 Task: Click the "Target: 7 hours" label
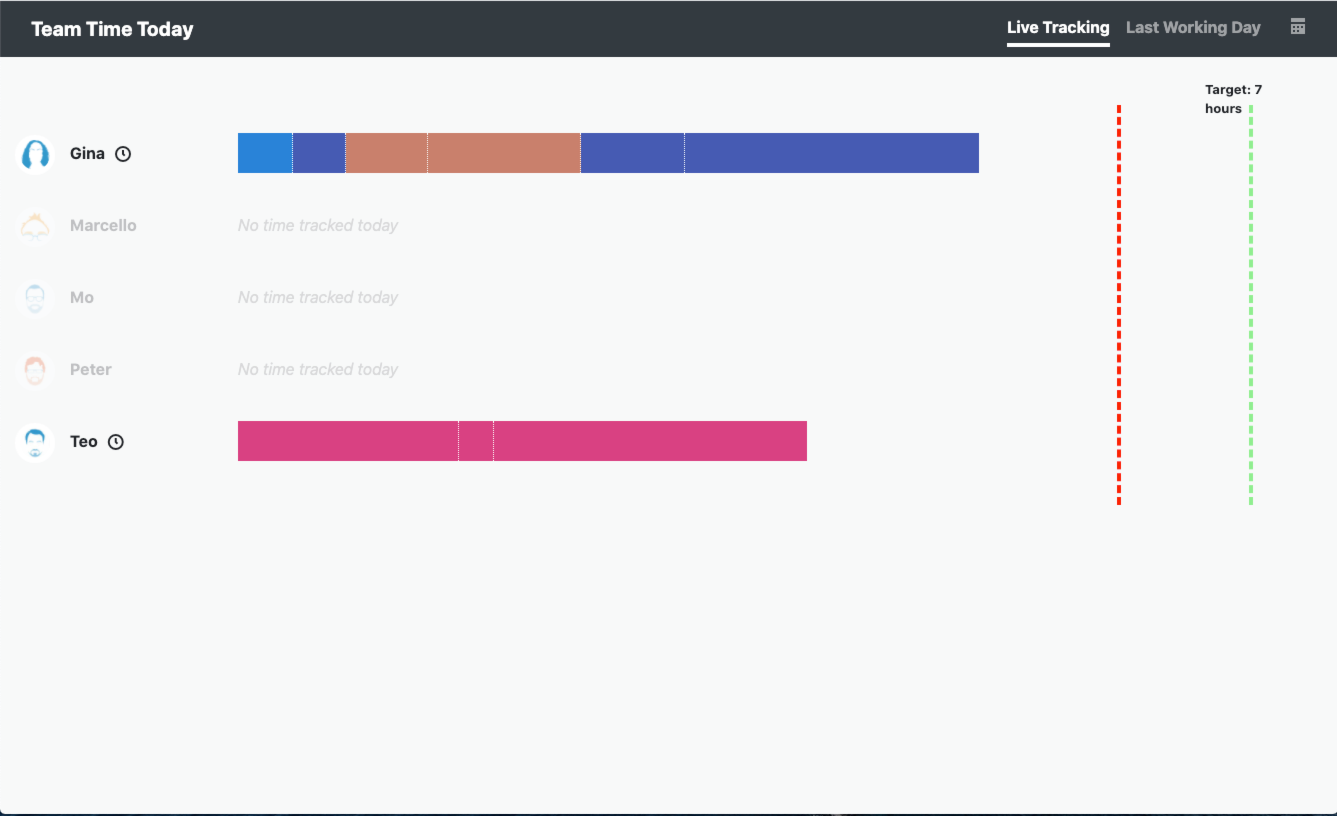[1233, 99]
